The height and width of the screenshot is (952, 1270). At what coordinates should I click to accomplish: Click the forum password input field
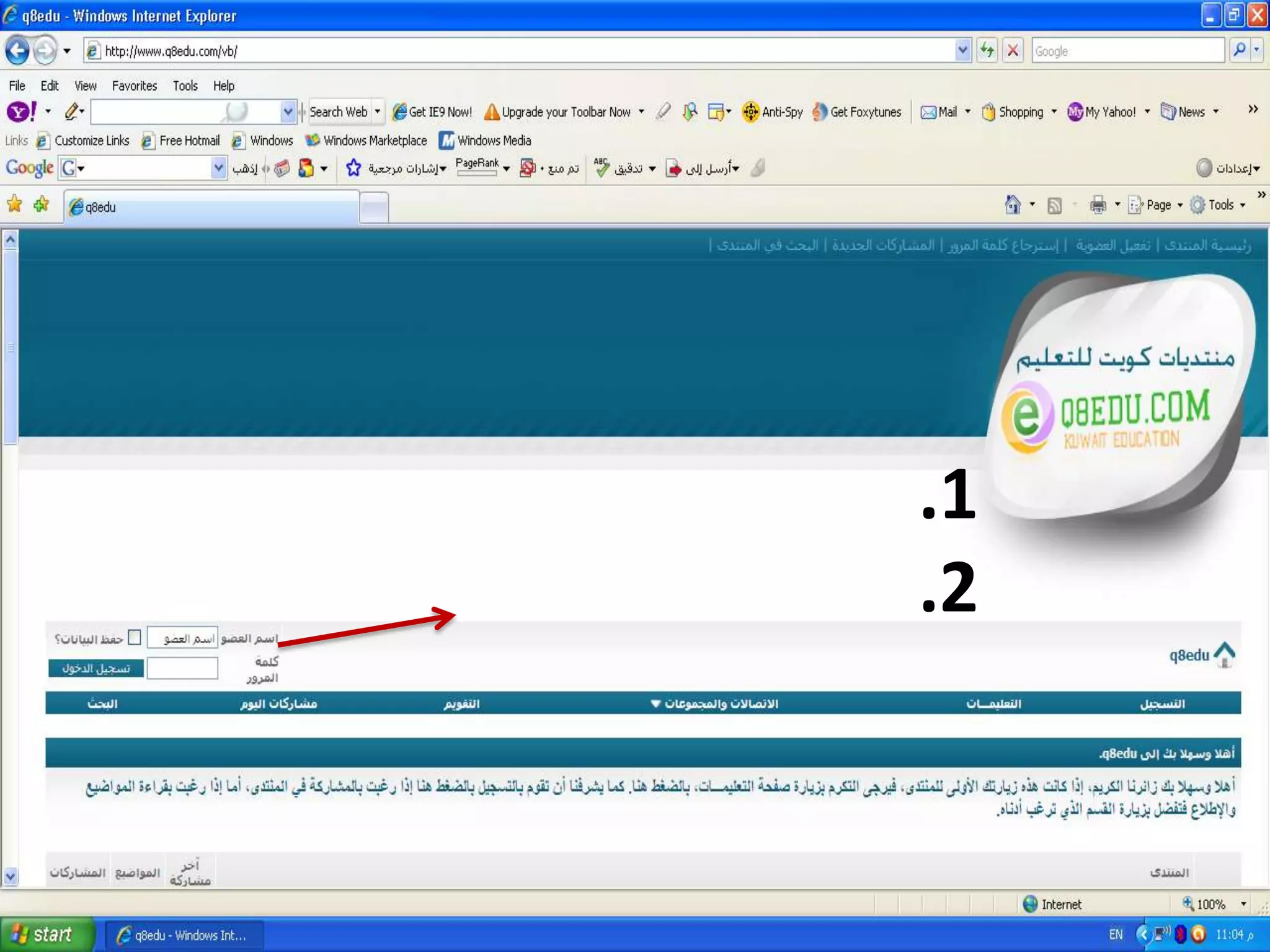pyautogui.click(x=182, y=668)
